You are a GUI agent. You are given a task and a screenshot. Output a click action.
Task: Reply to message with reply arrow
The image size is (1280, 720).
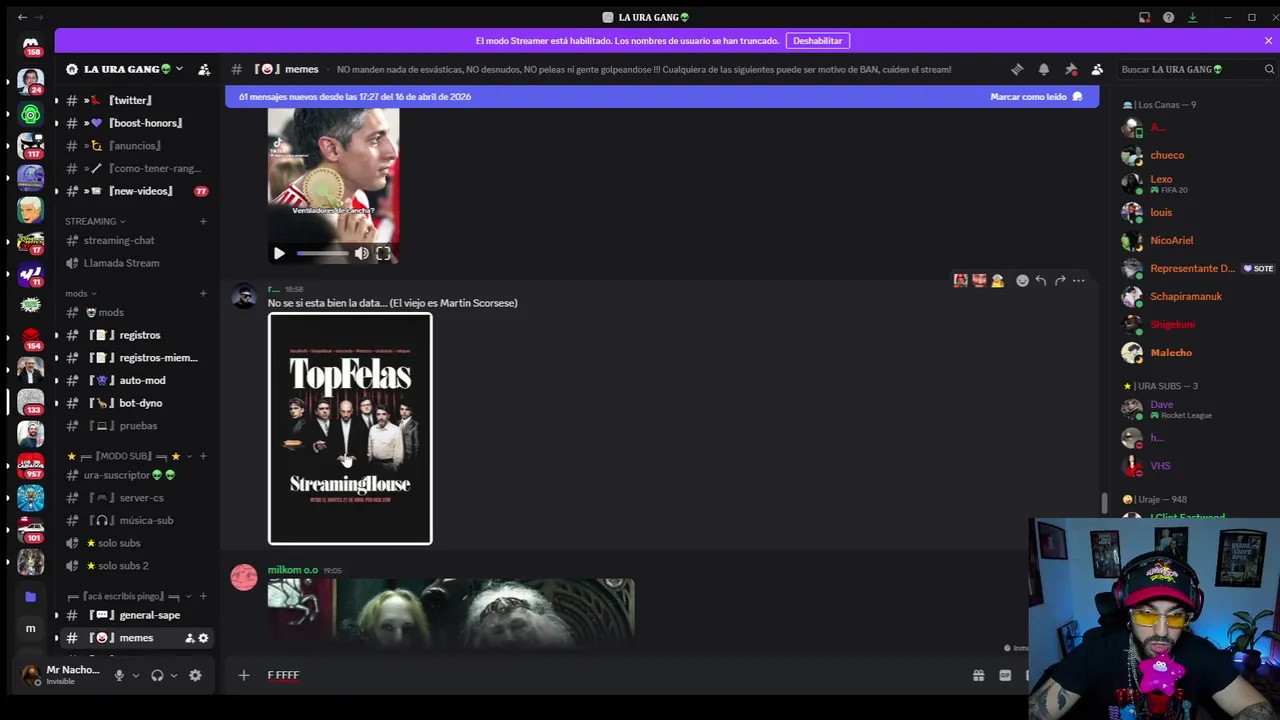[1041, 281]
